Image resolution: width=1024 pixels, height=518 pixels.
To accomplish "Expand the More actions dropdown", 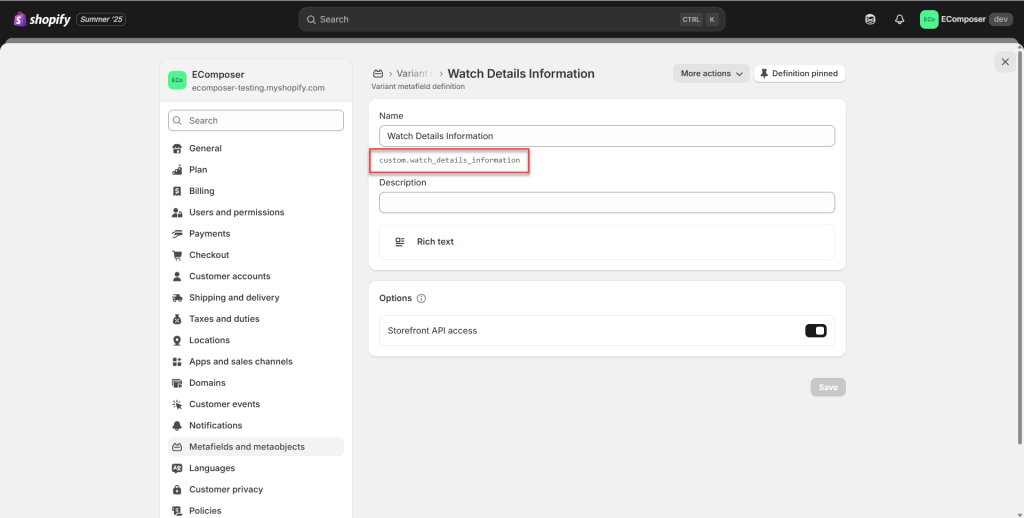I will coord(711,74).
